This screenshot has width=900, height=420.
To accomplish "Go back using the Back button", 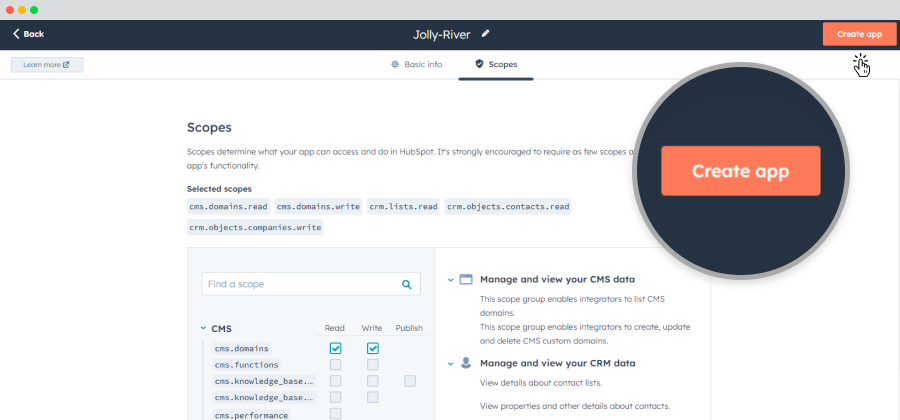I will 29,34.
